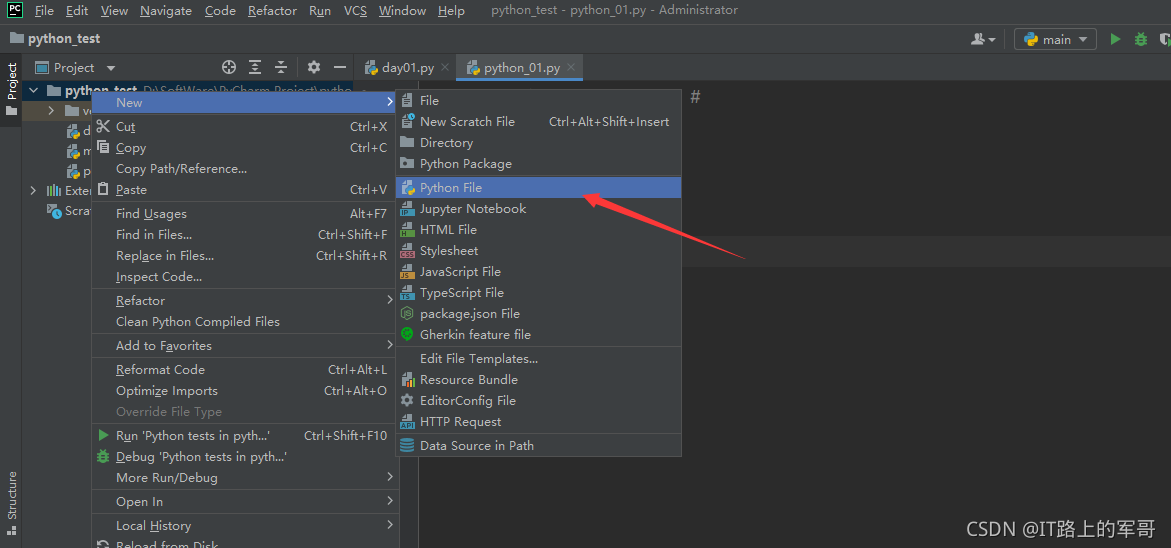Open the Project tool window side tab

pyautogui.click(x=11, y=89)
